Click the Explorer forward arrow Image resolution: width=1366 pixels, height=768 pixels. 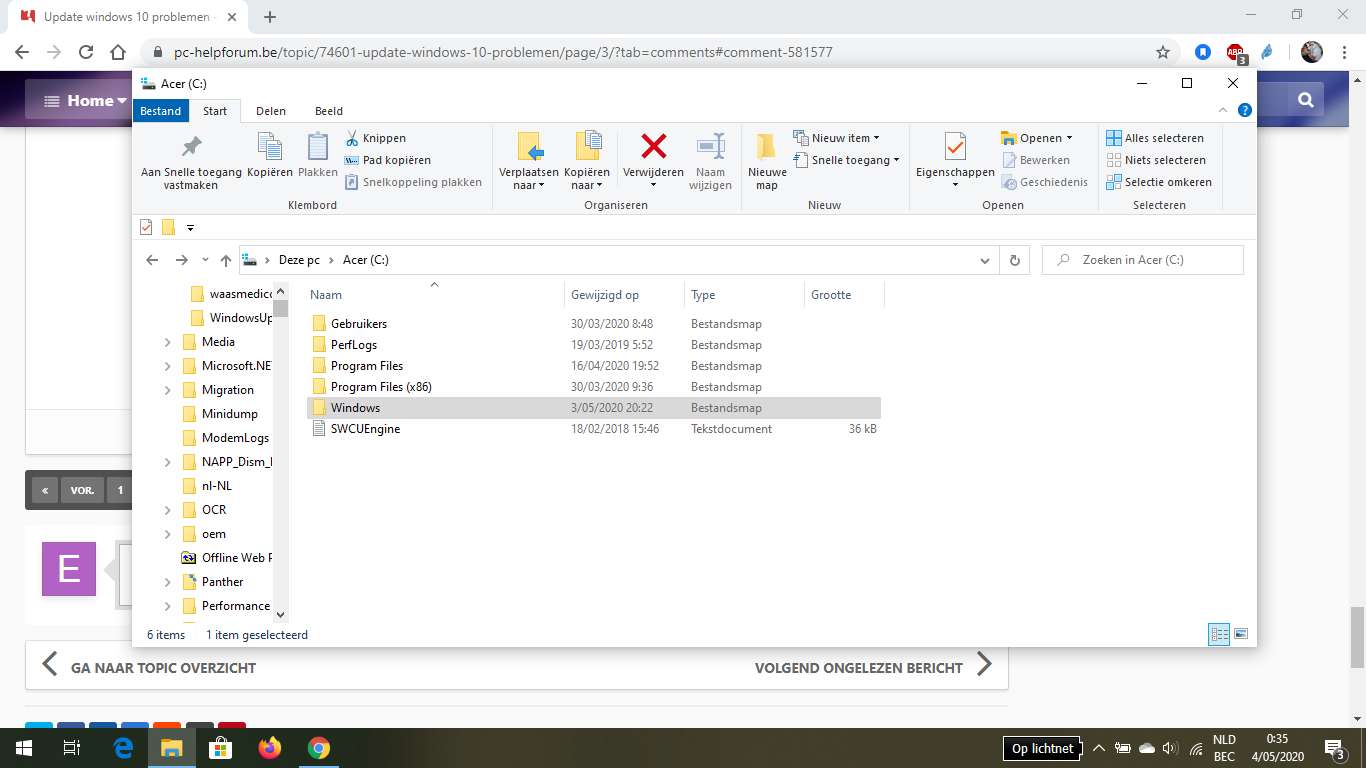coord(181,260)
